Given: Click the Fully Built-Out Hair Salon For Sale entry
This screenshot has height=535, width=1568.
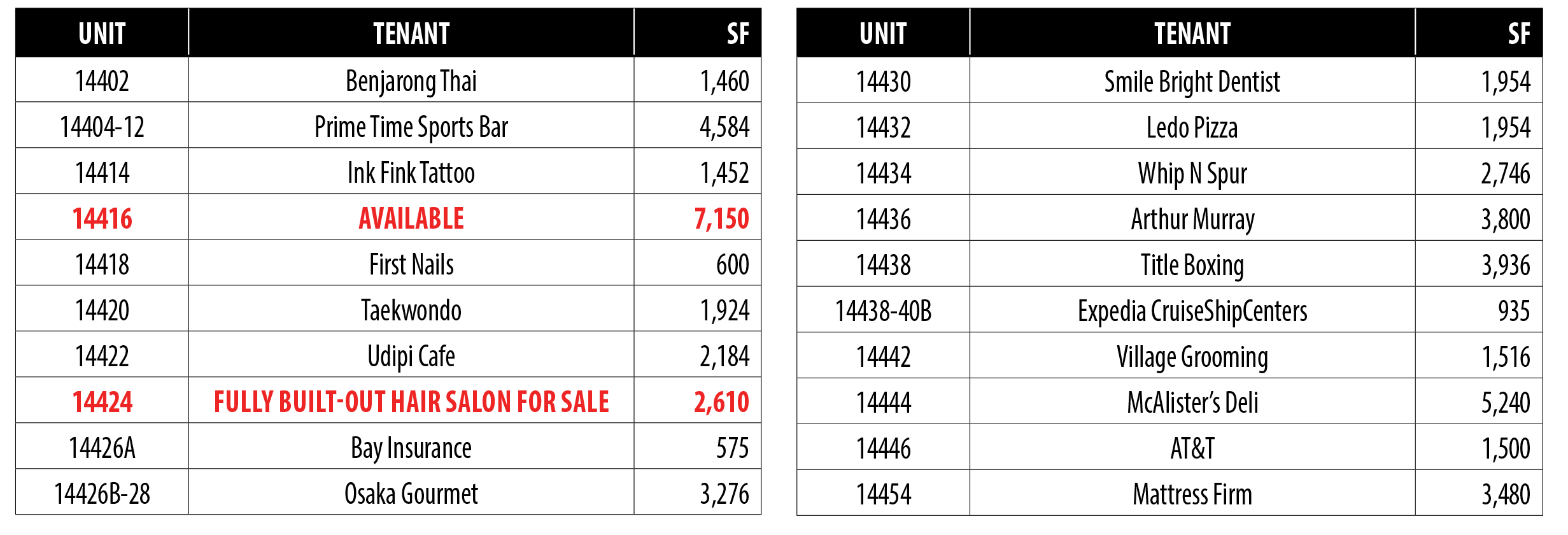Looking at the screenshot, I should tap(411, 402).
